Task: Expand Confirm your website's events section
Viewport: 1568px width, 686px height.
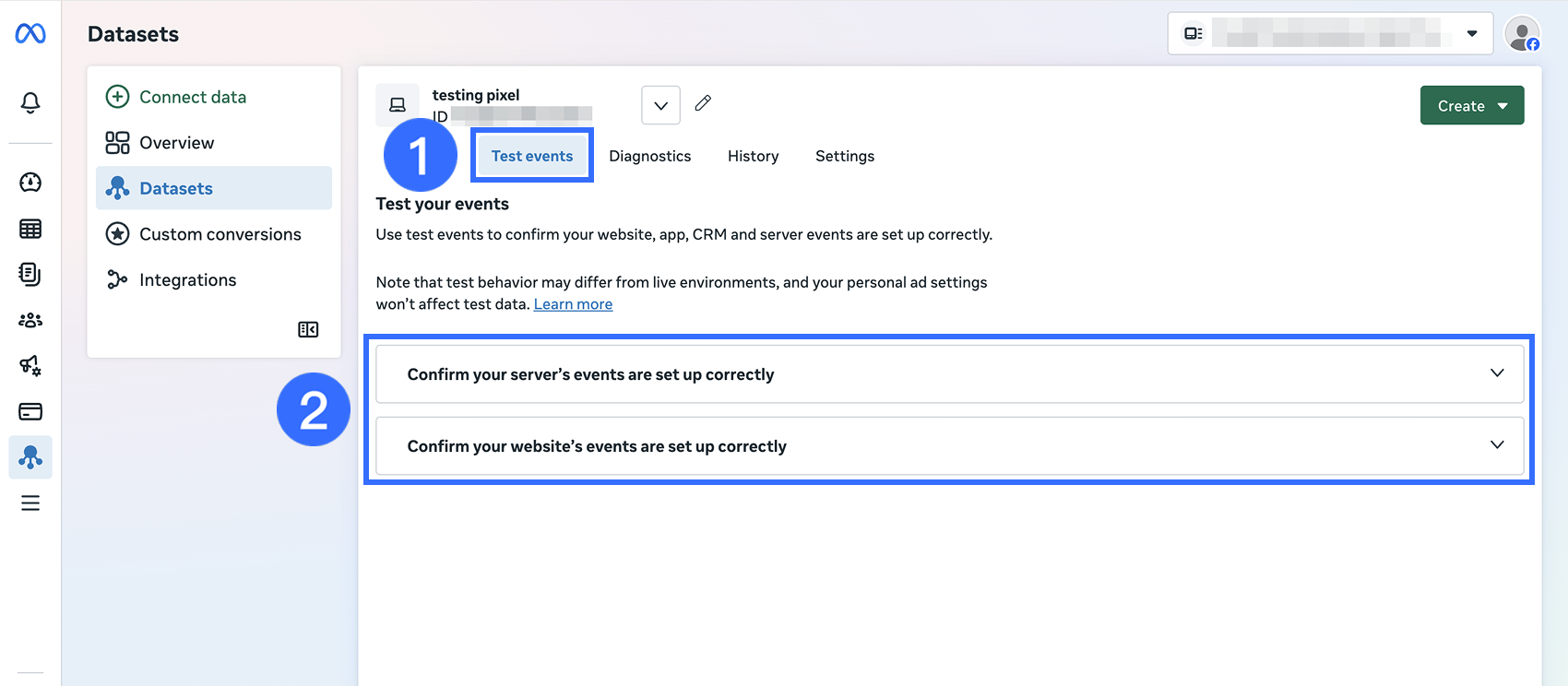Action: pyautogui.click(x=950, y=446)
